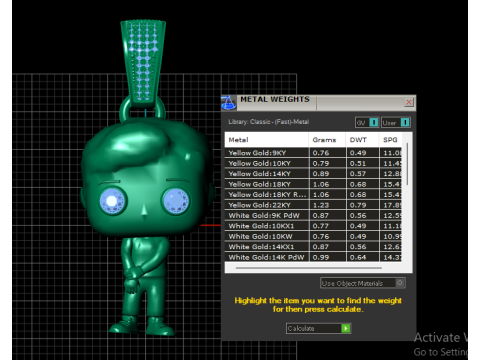Select the Yellow Gold:18KY row
This screenshot has width=480, height=360.
click(x=313, y=184)
